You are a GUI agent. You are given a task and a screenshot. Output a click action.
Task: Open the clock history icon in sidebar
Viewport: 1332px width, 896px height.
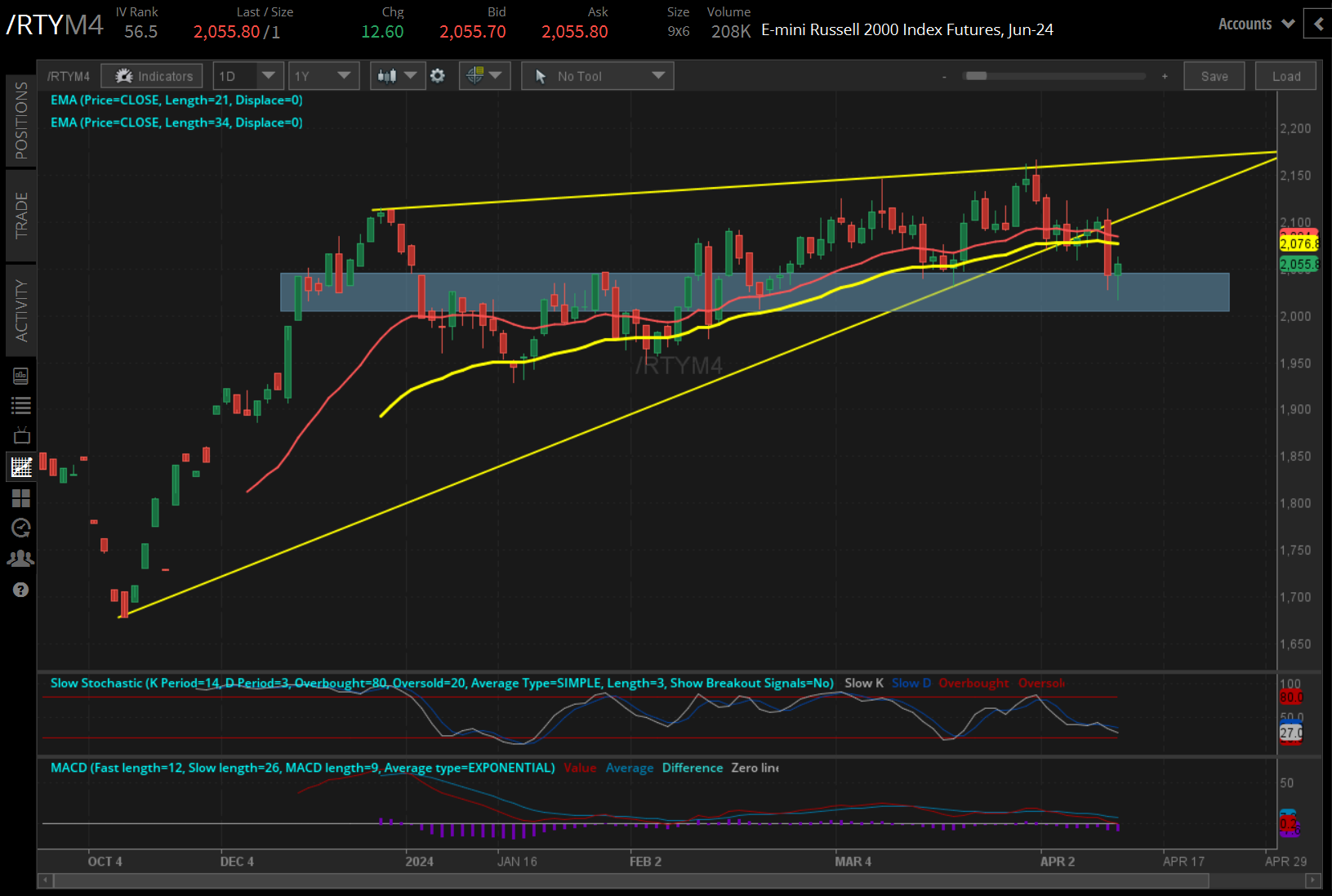point(20,528)
